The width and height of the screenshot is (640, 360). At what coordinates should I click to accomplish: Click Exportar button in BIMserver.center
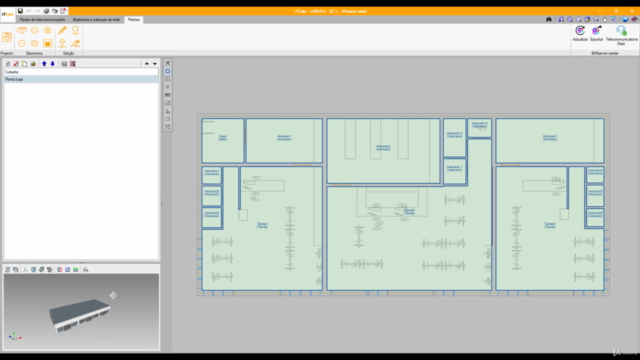(x=596, y=33)
